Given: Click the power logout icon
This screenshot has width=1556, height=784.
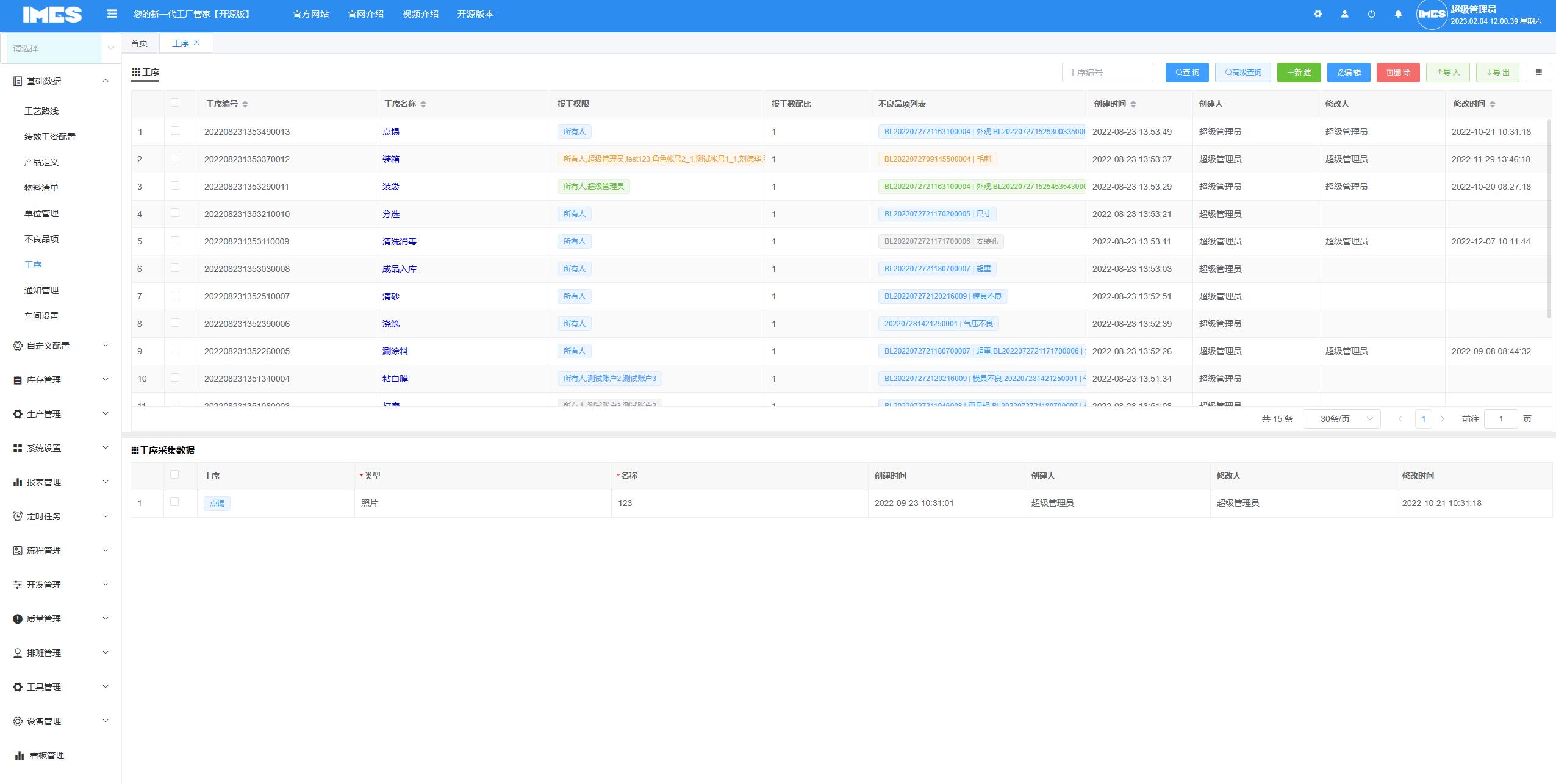Looking at the screenshot, I should pos(1371,14).
